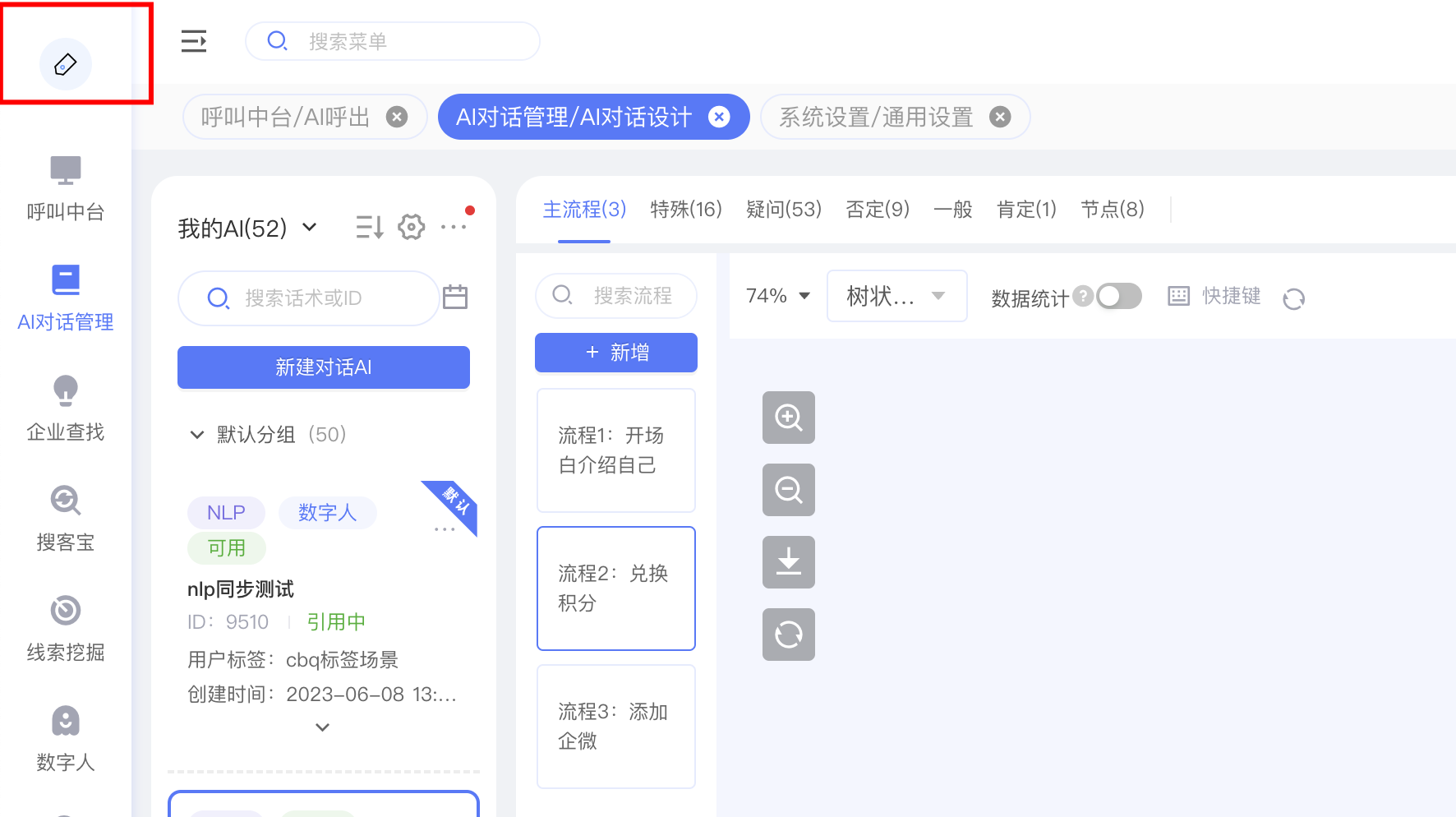Screen dimensions: 1456x817
Task: Open the three-dot menu on nlp同步测试 card
Action: 445,529
